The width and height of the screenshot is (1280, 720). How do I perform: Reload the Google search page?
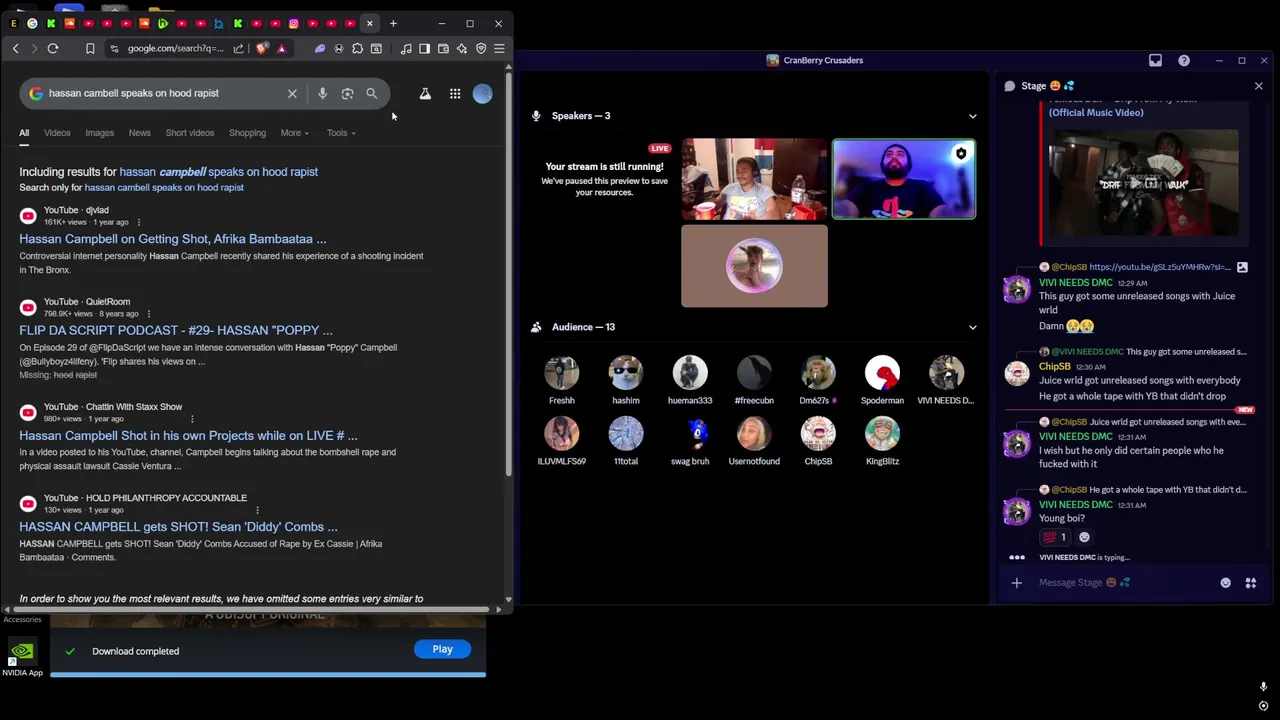[53, 48]
